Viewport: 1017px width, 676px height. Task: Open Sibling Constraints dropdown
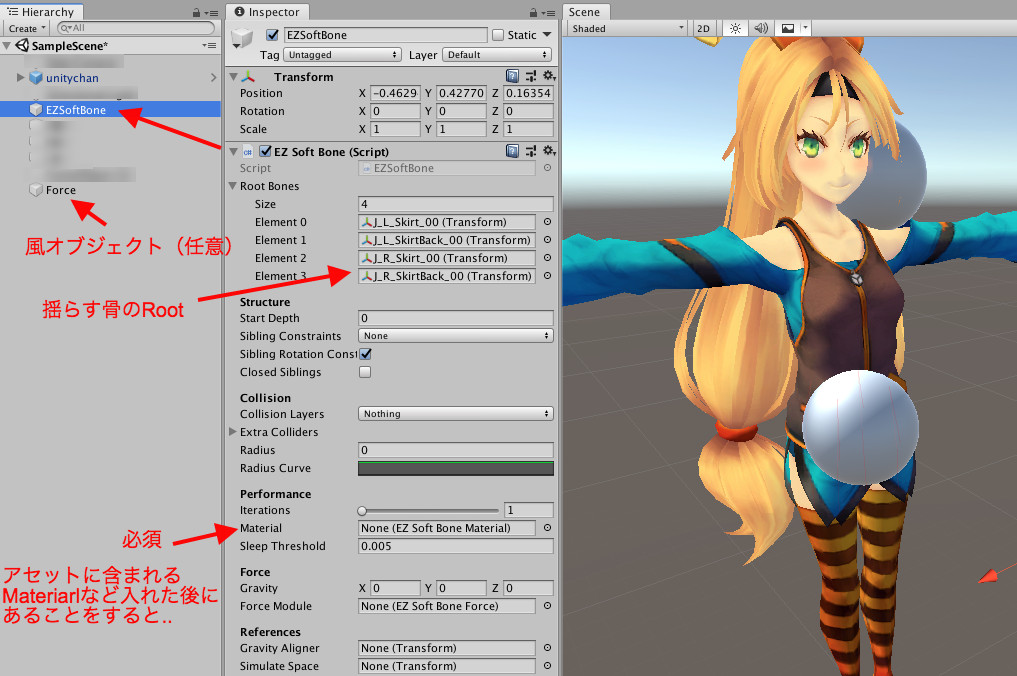(455, 336)
